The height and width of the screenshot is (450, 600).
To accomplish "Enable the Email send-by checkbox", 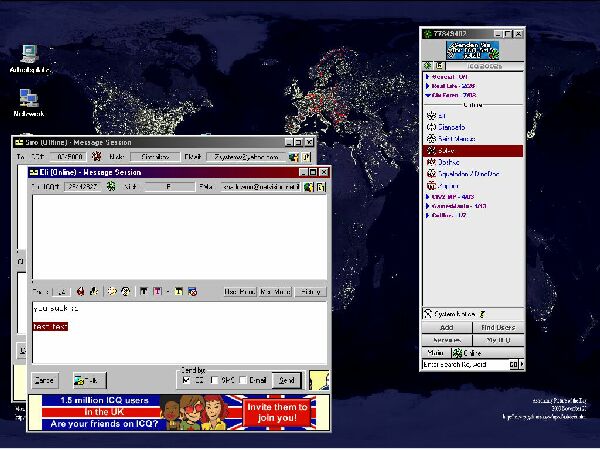I will (x=243, y=380).
